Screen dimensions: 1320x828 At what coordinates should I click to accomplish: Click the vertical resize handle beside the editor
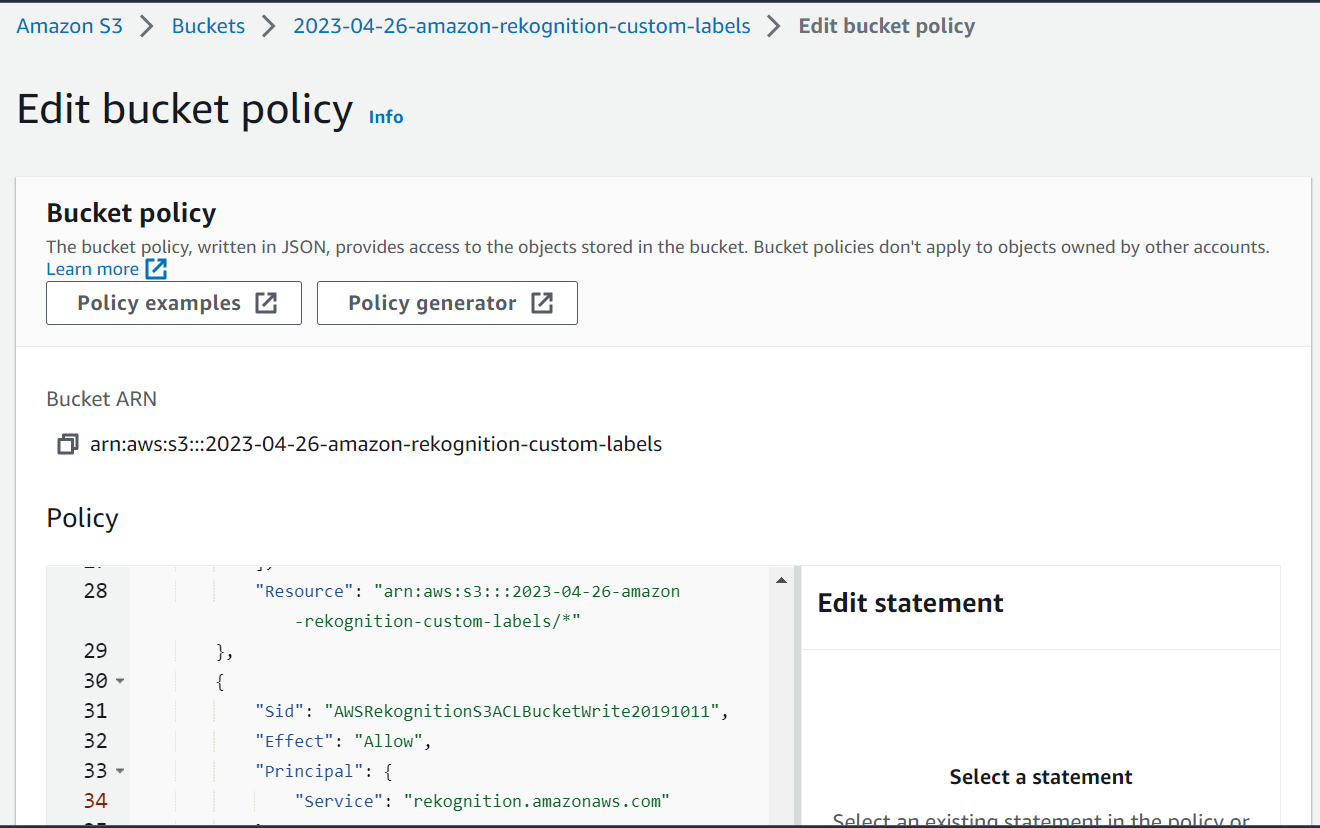point(797,695)
